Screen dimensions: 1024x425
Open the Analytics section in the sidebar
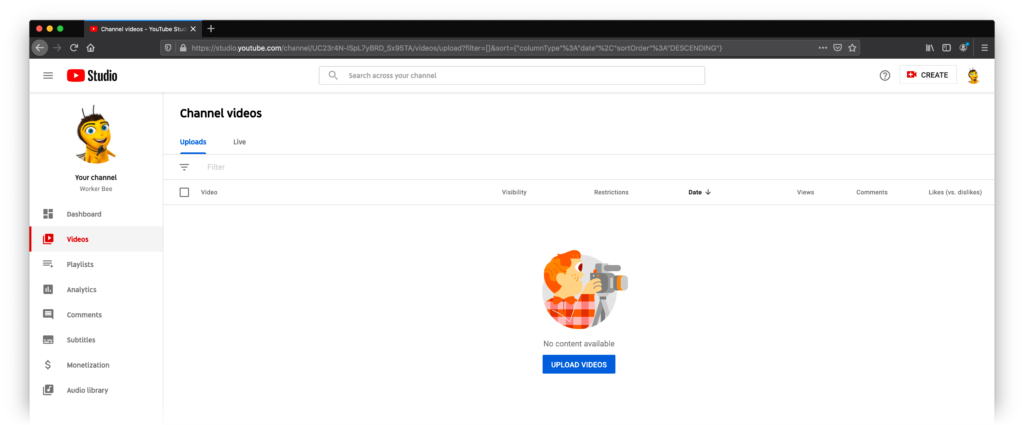tap(81, 289)
